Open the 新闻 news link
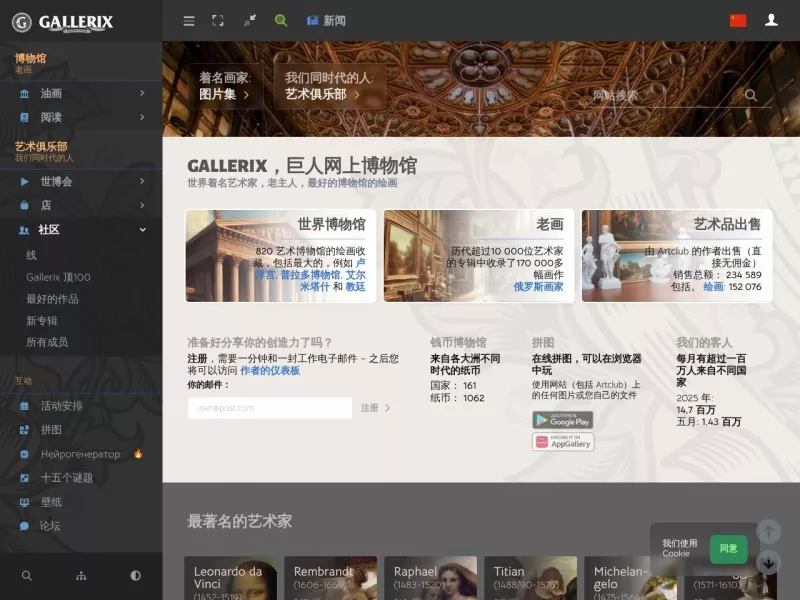 click(327, 20)
